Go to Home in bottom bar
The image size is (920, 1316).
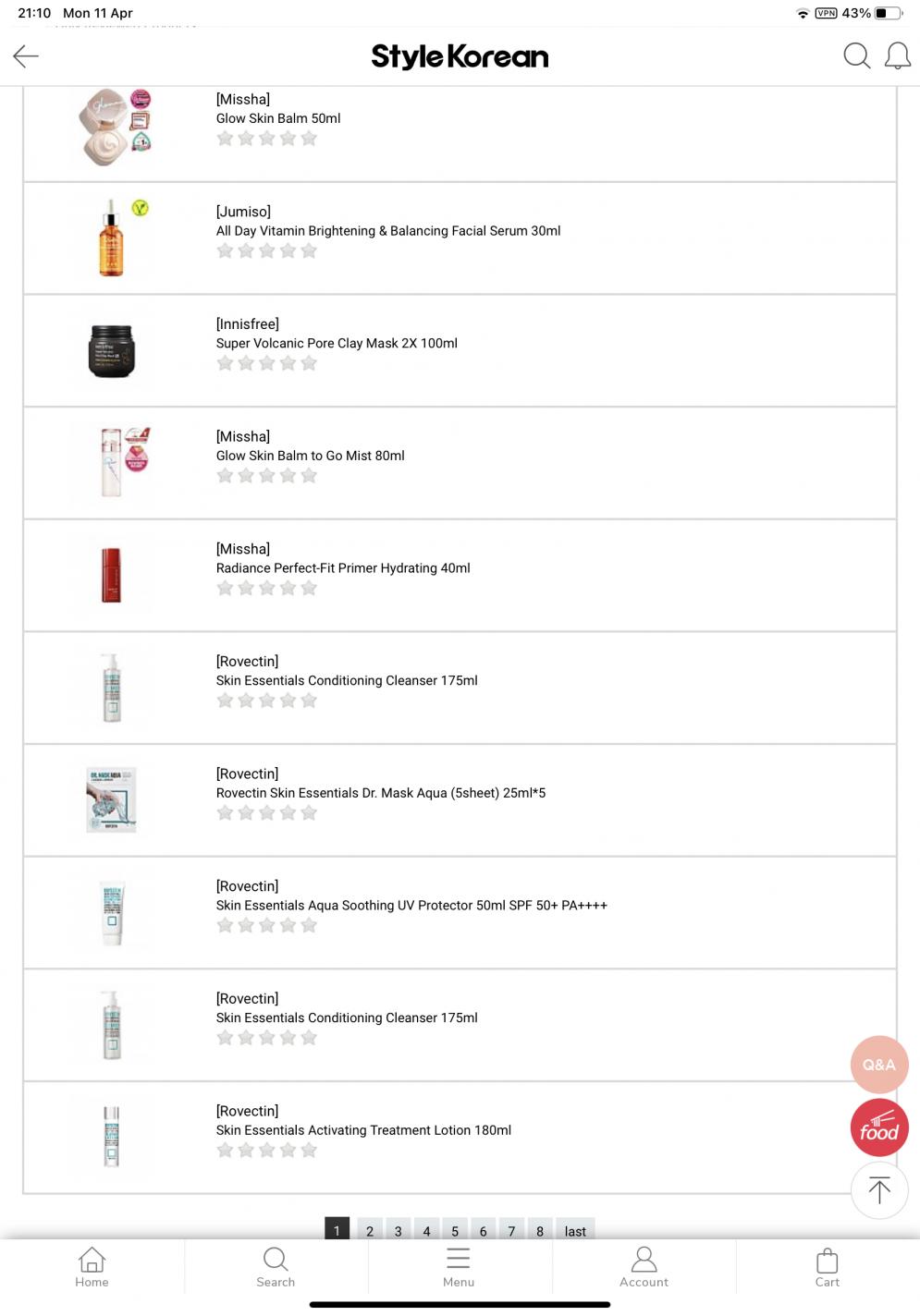tap(92, 1267)
